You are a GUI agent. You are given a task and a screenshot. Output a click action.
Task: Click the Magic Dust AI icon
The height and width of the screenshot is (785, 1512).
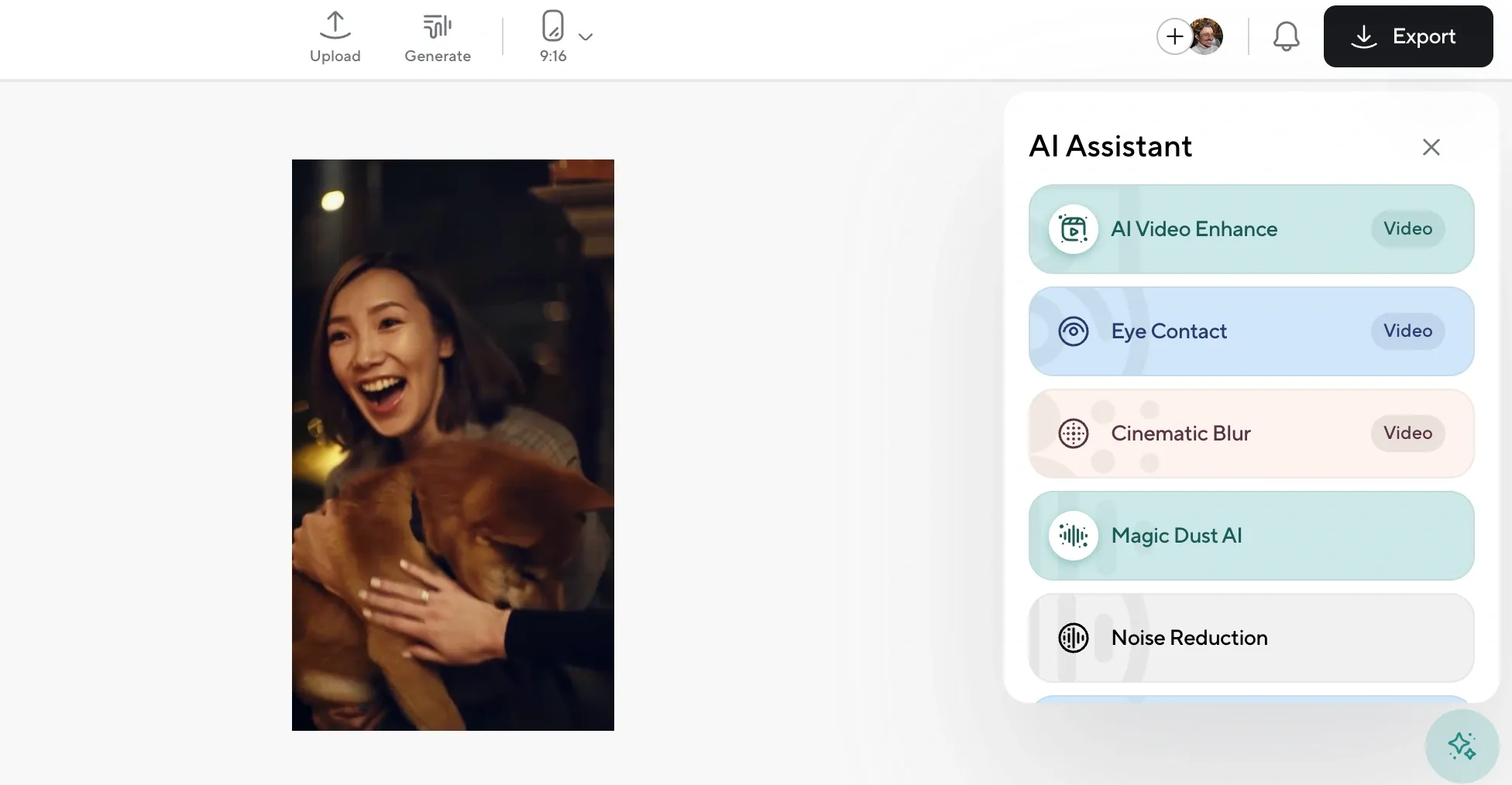click(1074, 535)
